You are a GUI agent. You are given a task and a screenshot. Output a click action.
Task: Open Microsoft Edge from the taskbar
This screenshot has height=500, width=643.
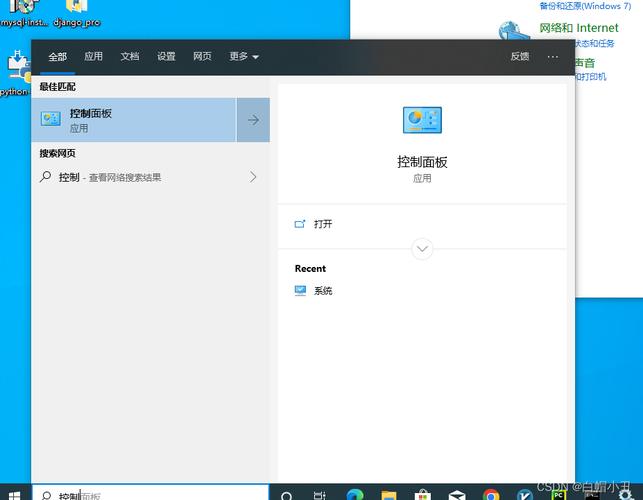click(x=355, y=495)
